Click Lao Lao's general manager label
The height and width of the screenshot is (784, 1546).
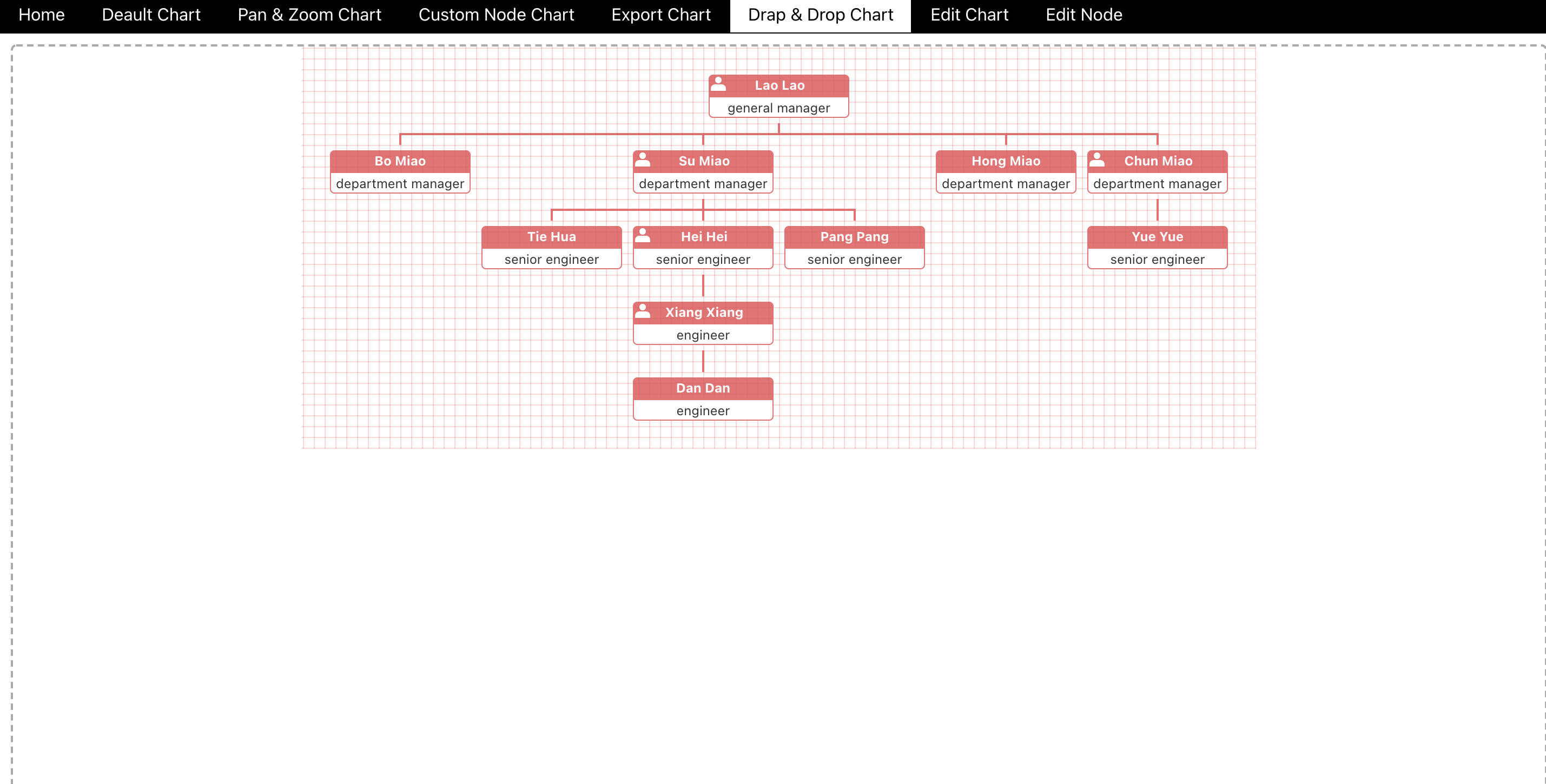pos(778,108)
